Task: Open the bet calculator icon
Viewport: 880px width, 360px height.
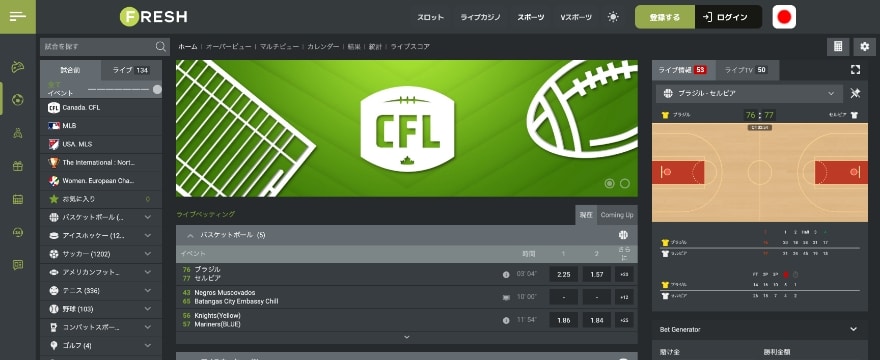Action: [838, 47]
